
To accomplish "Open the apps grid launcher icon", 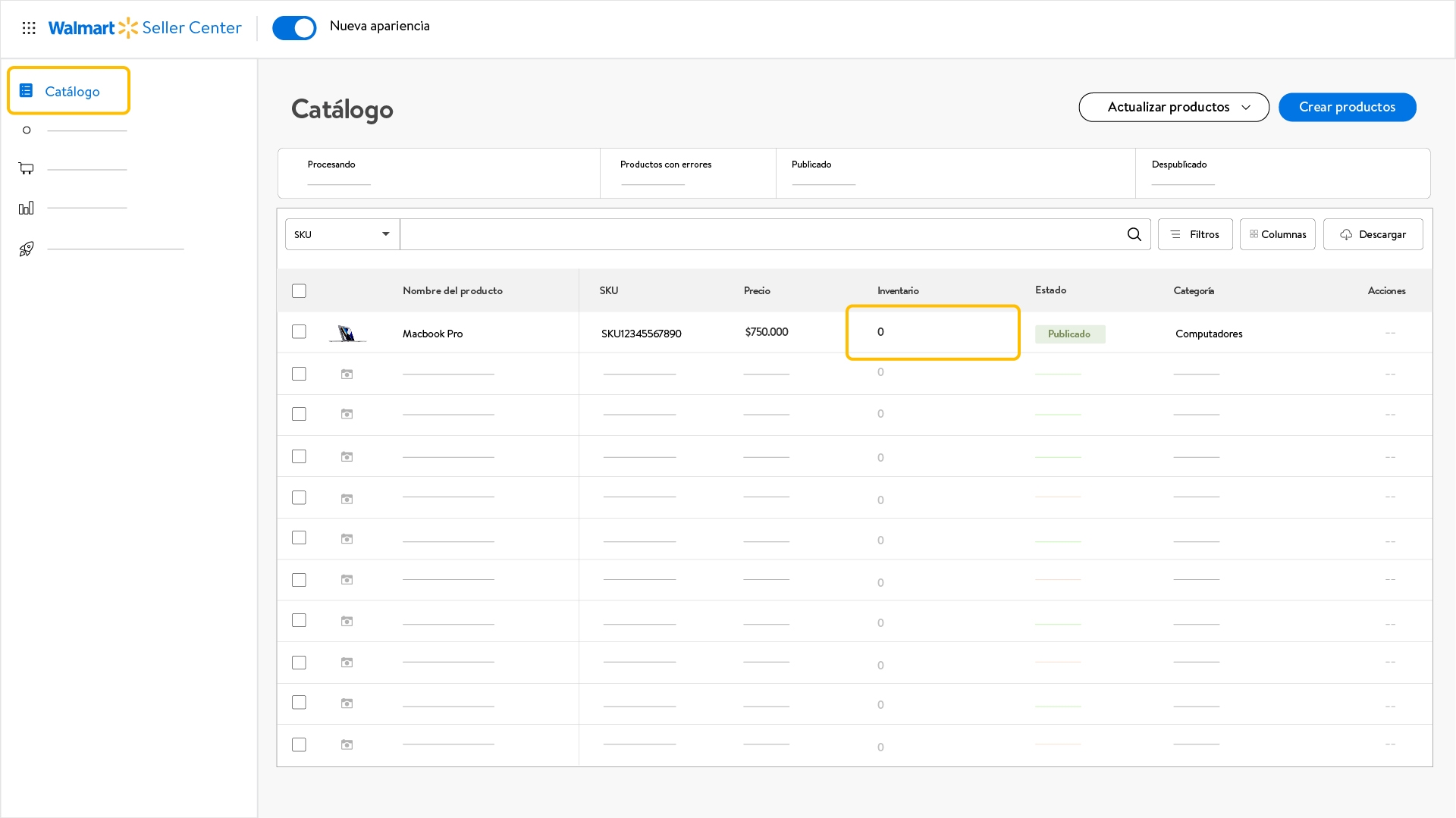I will (x=29, y=28).
